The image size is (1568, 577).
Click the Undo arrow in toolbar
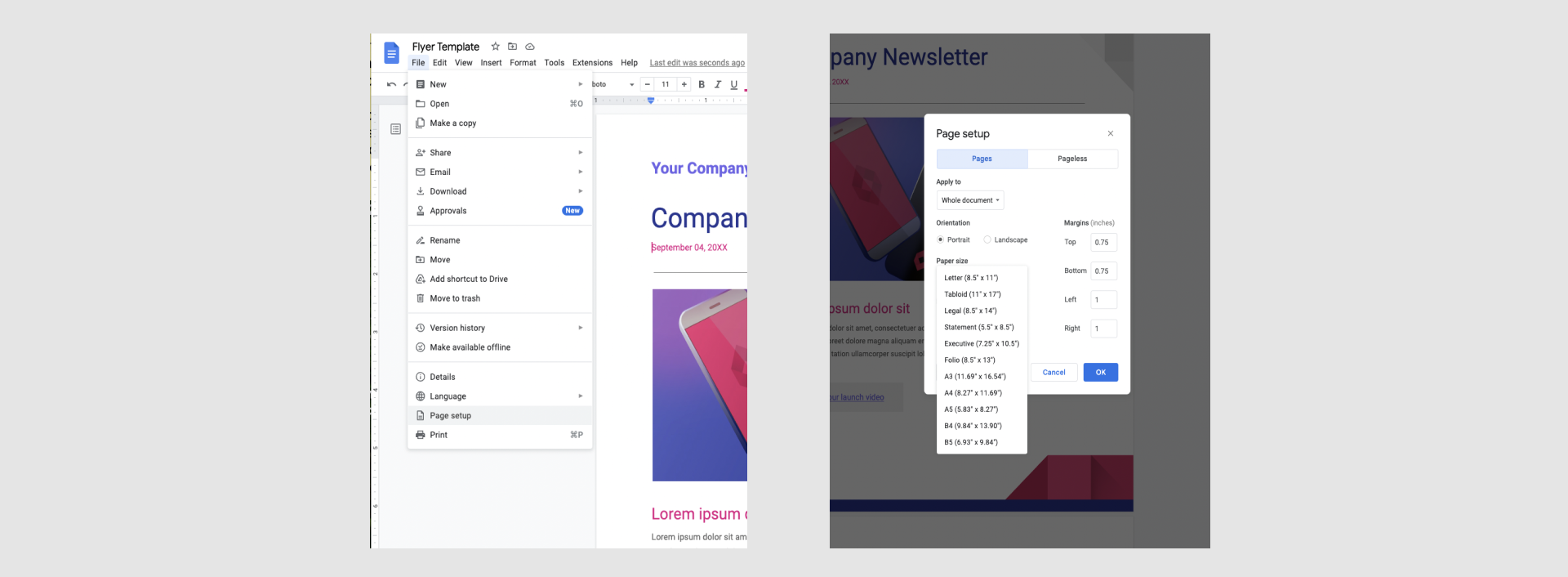[391, 84]
